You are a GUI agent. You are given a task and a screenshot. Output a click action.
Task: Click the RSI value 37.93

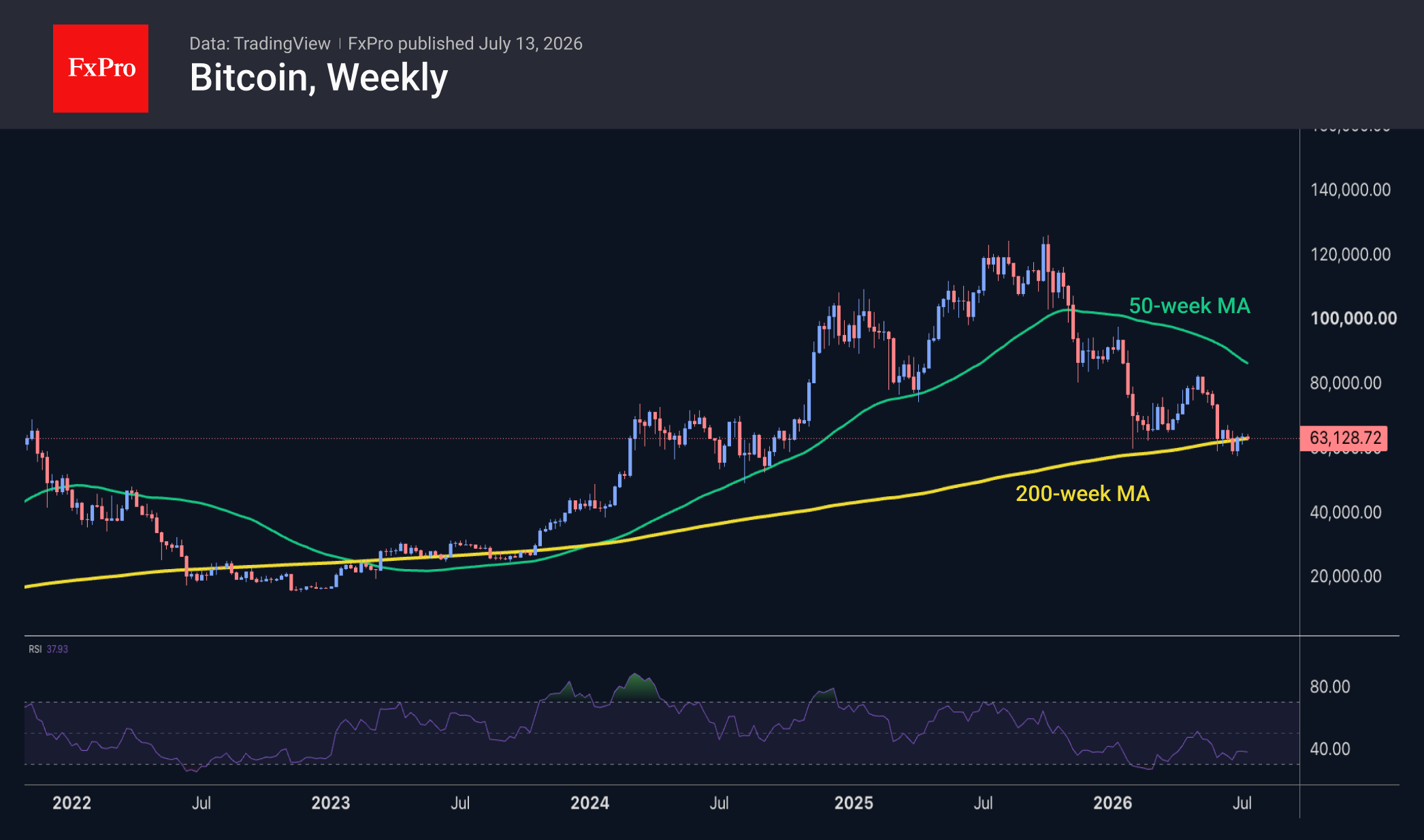57,649
